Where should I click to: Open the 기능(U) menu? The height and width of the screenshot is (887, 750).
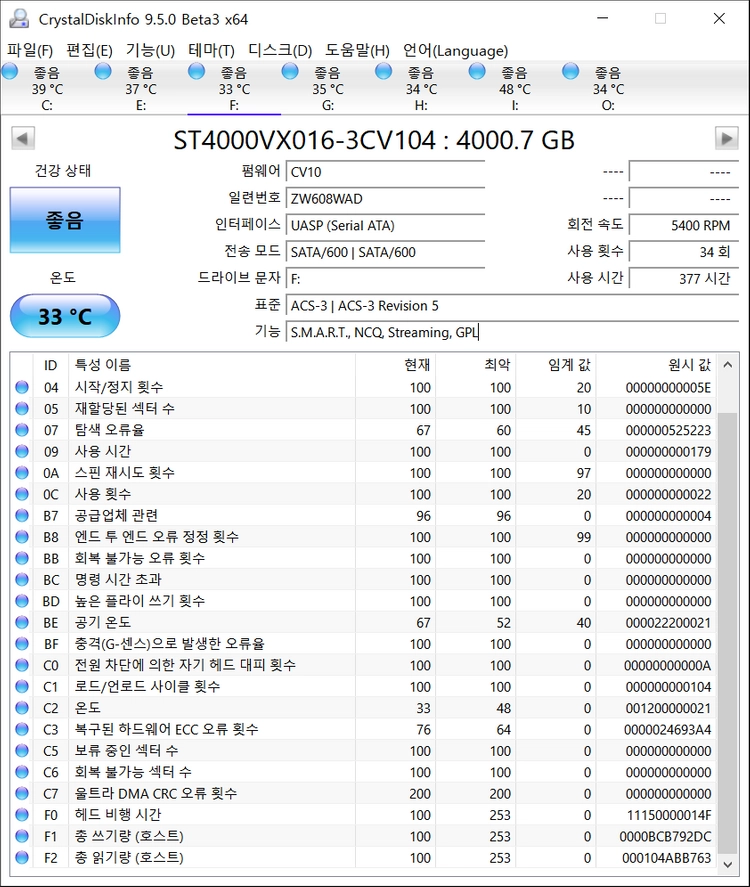click(150, 50)
